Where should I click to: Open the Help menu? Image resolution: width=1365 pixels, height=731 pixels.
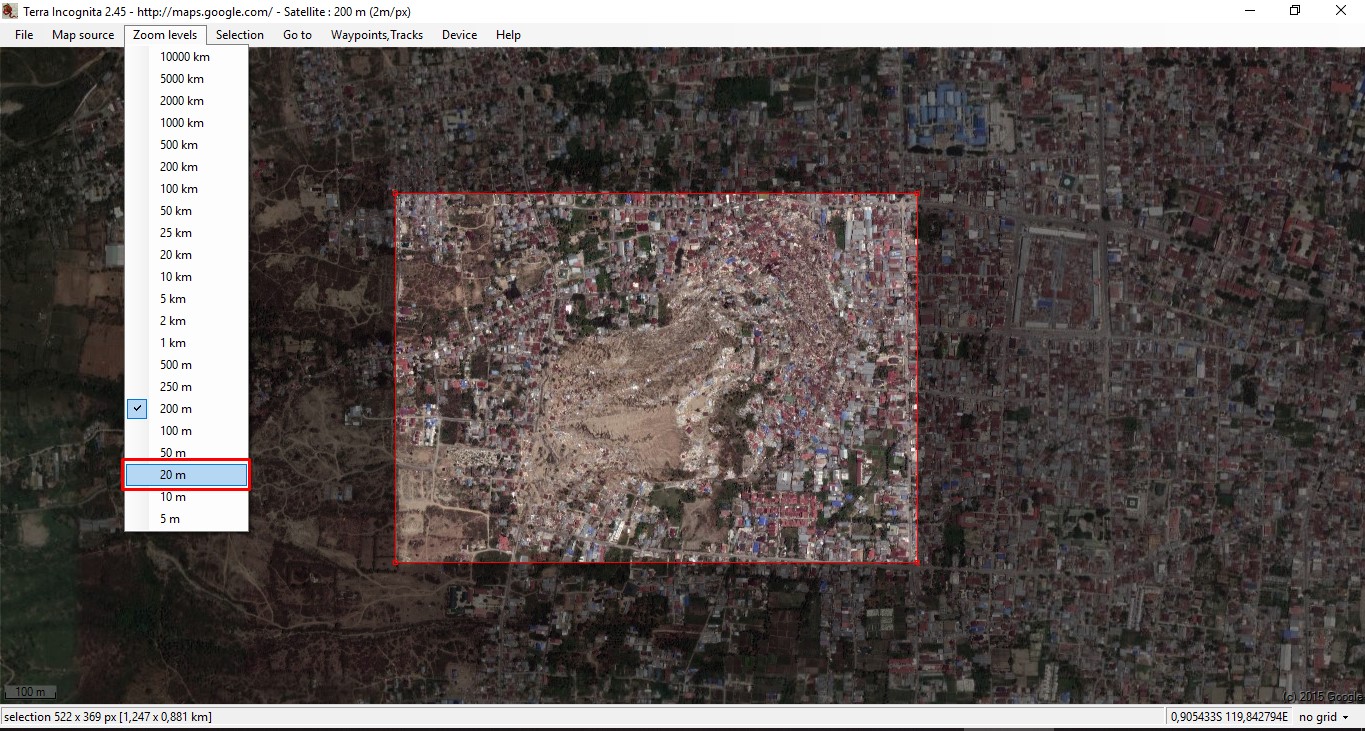coord(508,35)
